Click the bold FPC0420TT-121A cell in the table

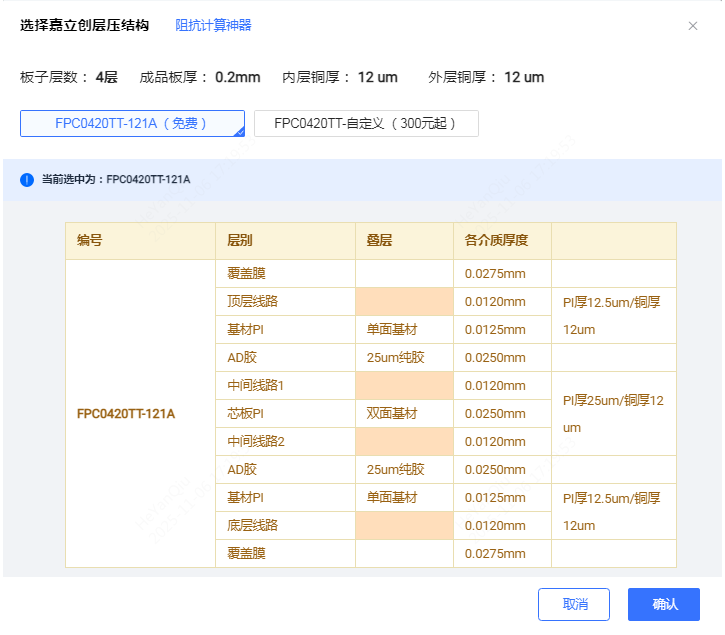coord(126,414)
